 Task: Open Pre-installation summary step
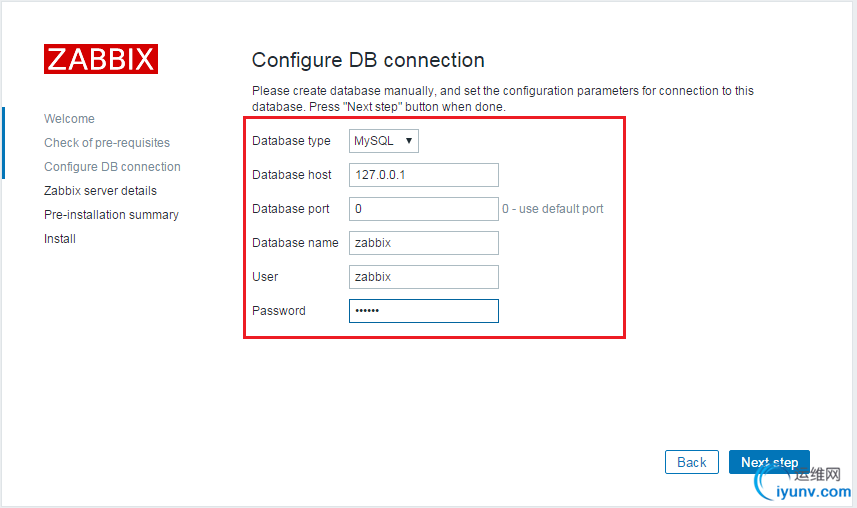pos(111,215)
